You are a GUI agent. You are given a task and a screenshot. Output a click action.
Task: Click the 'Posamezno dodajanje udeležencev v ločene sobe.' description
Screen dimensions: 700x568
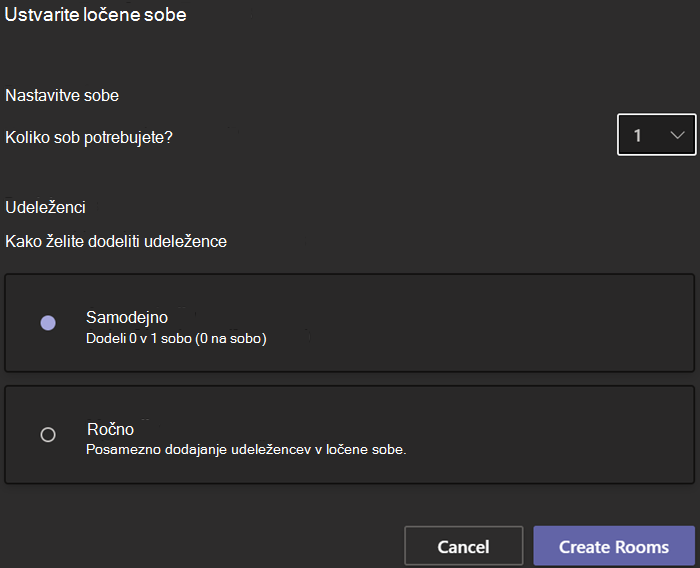246,450
